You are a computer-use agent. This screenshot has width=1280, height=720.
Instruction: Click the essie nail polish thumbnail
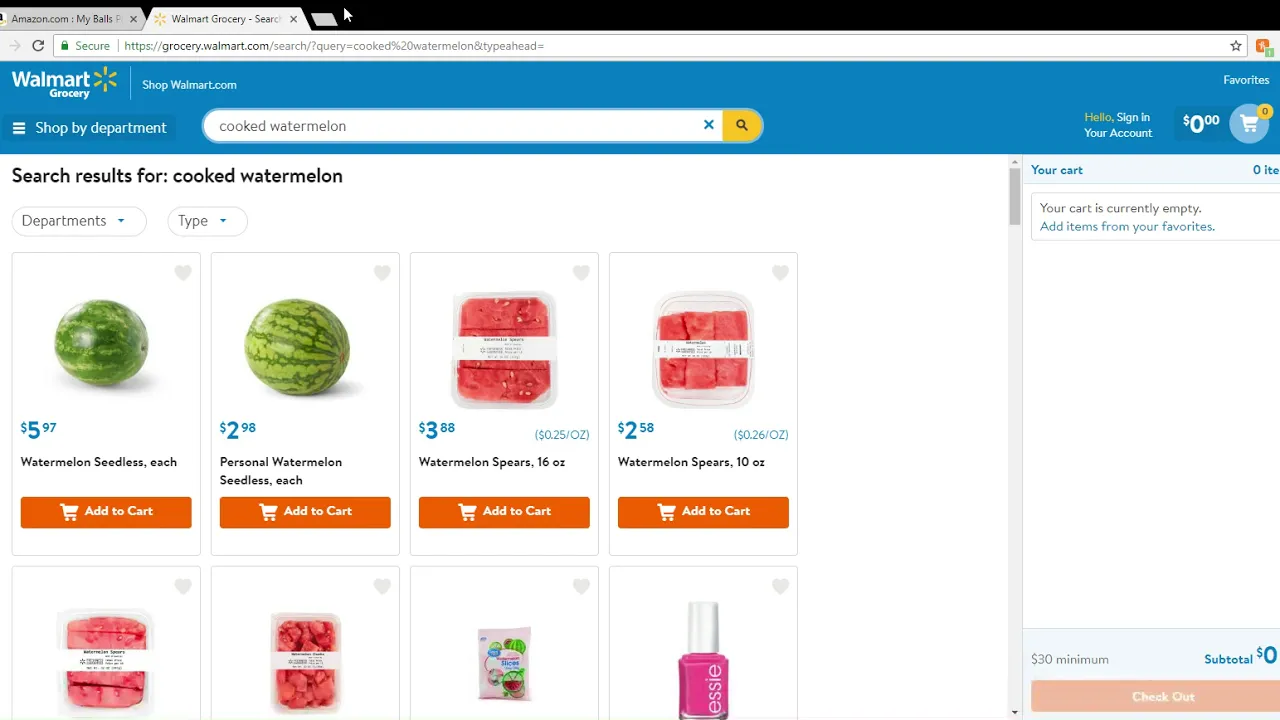[x=703, y=660]
